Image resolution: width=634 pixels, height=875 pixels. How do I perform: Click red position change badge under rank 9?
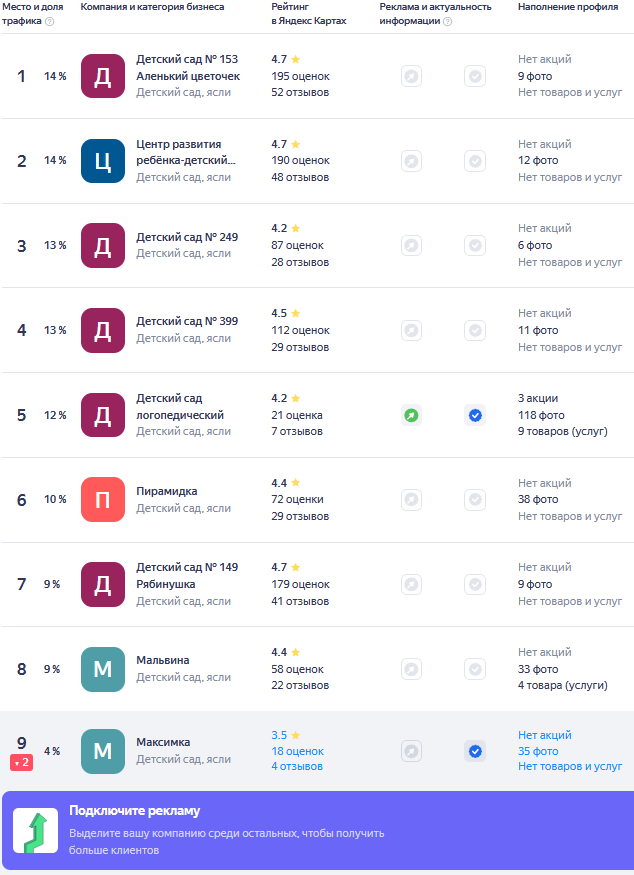point(22,763)
